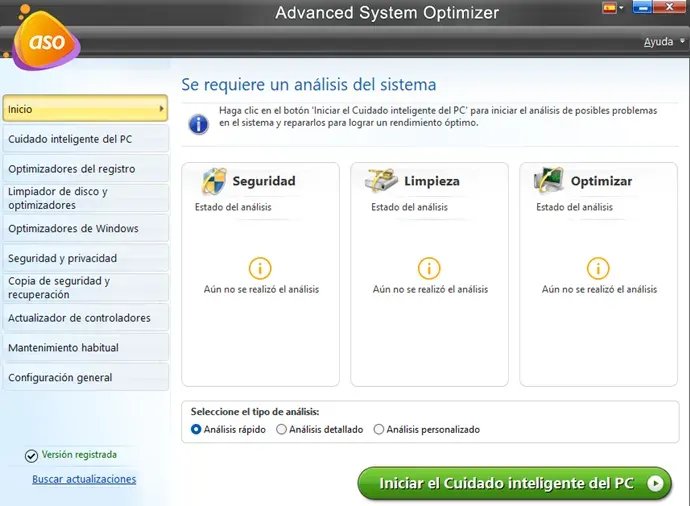Expand the Inicio arrow indicator
690x506 pixels.
coord(161,108)
